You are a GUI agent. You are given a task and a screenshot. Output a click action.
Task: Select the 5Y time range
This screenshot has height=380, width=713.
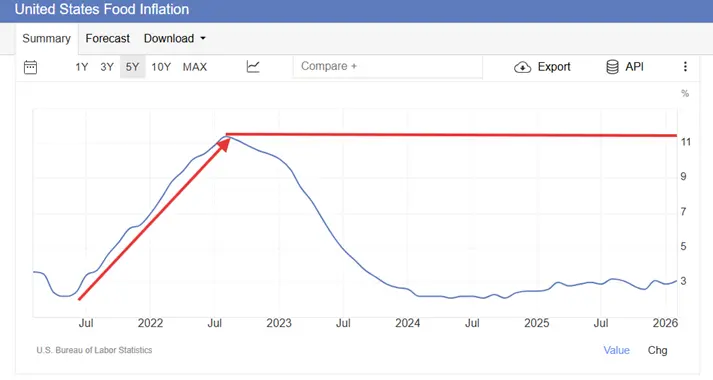tap(132, 67)
